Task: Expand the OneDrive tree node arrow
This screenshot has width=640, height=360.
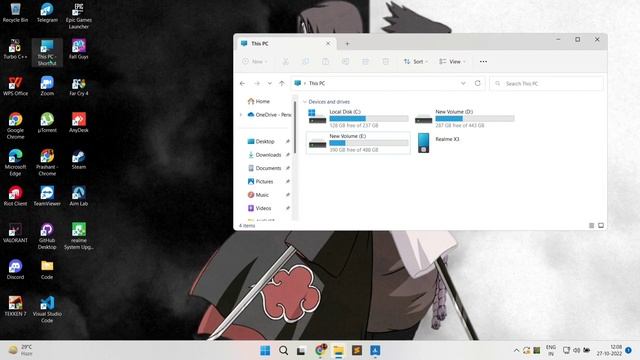Action: (241, 115)
